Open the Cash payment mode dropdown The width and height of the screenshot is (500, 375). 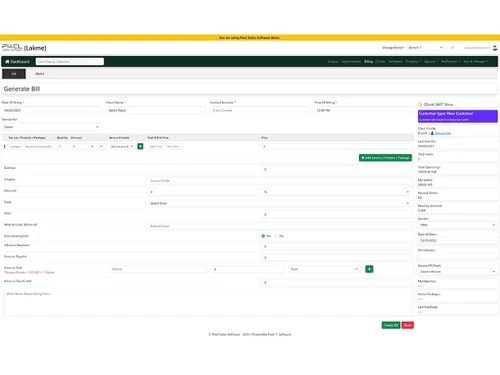(x=324, y=269)
